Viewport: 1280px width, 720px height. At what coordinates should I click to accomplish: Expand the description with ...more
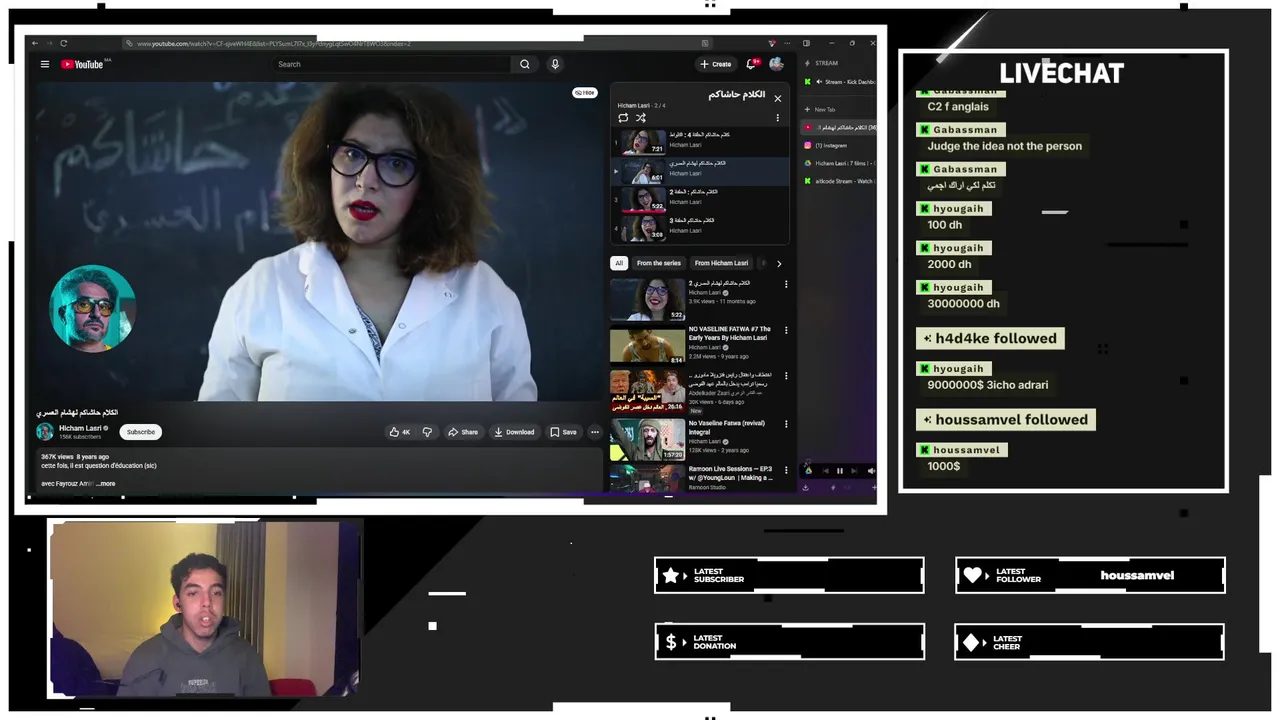coord(106,484)
